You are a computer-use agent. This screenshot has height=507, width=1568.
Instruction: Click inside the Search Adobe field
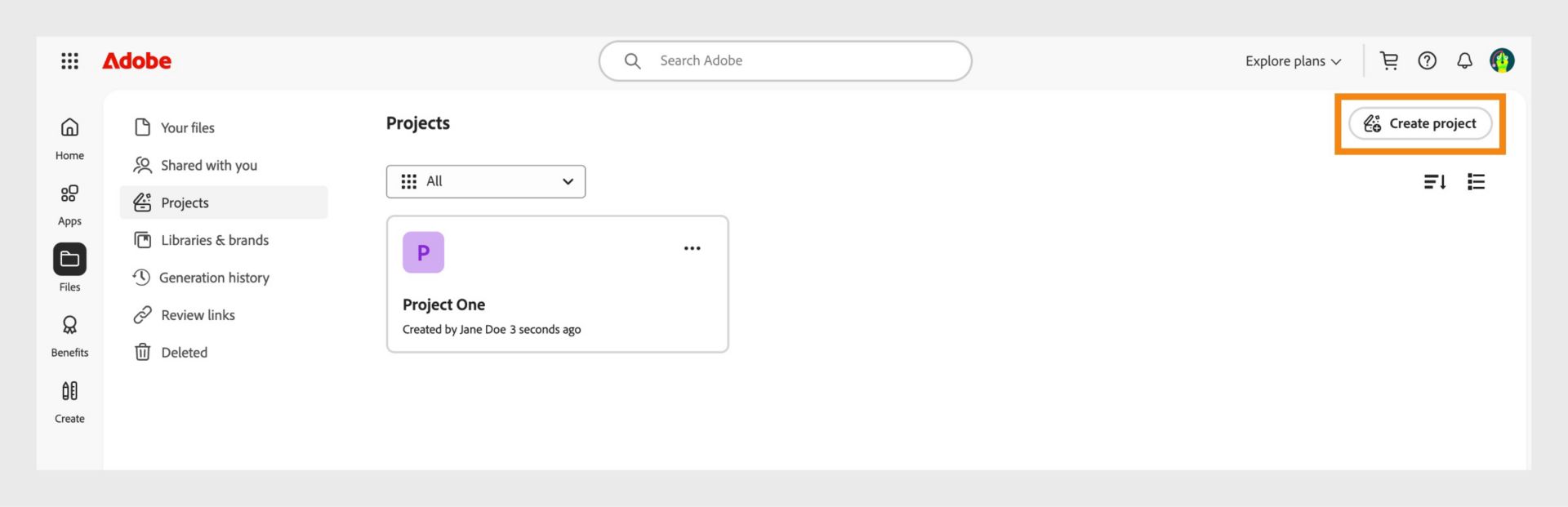pos(784,60)
